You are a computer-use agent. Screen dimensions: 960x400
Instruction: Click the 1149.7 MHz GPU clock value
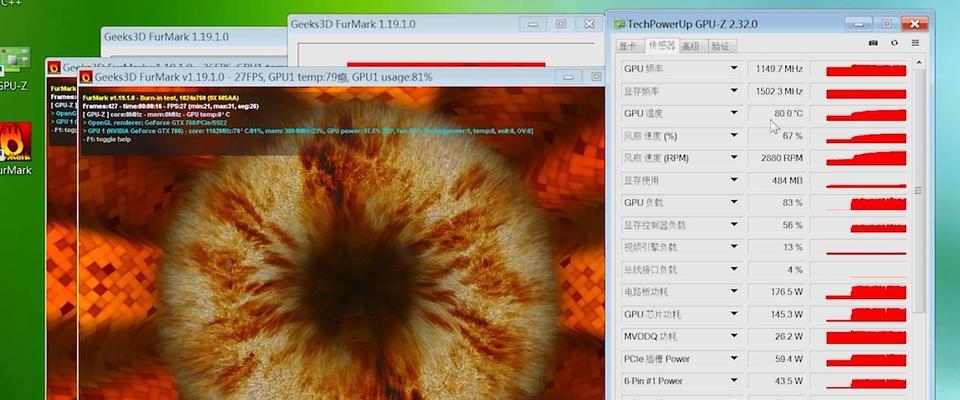point(777,69)
